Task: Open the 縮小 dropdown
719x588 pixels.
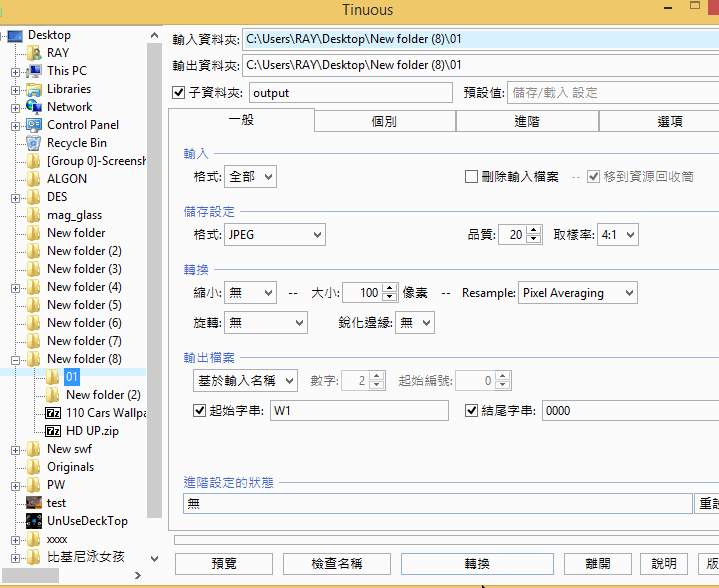Action: [250, 293]
